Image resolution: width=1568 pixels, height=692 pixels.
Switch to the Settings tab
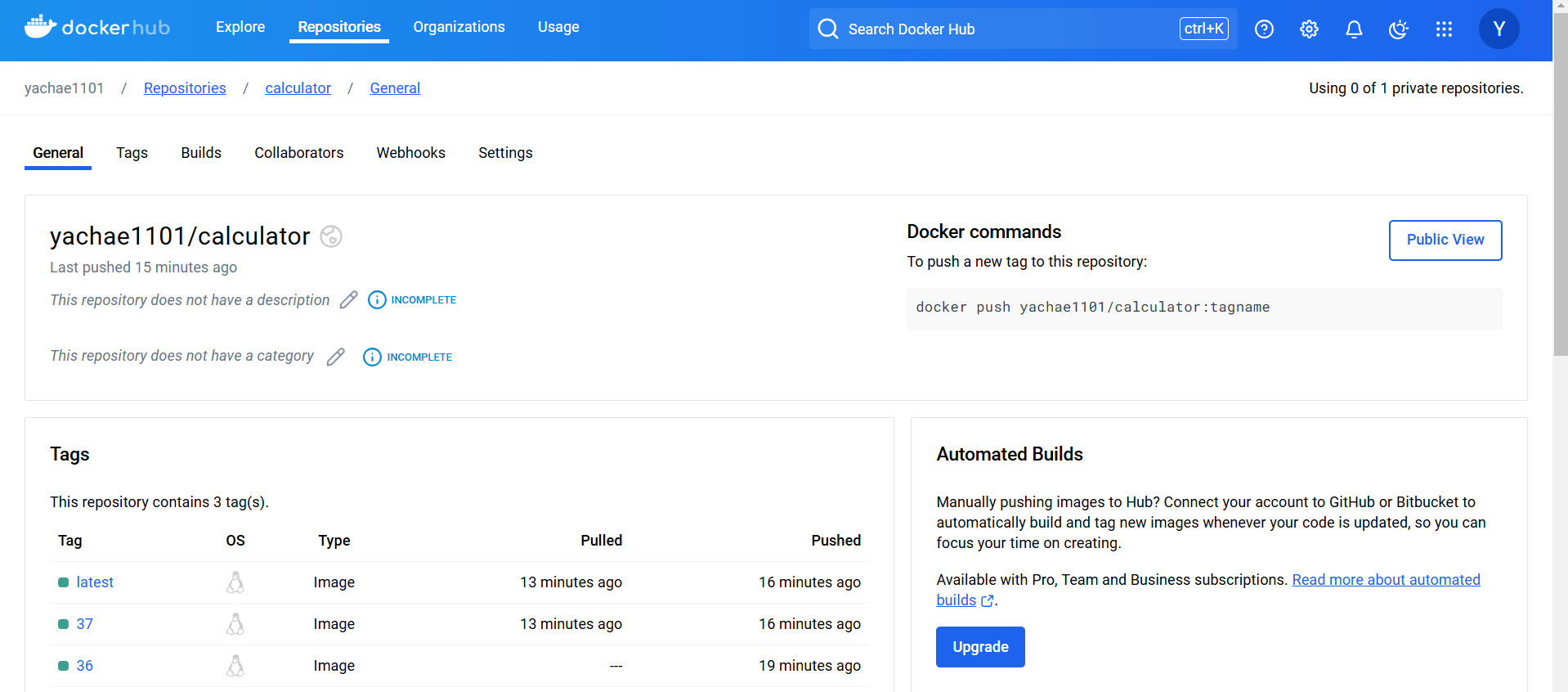[505, 153]
